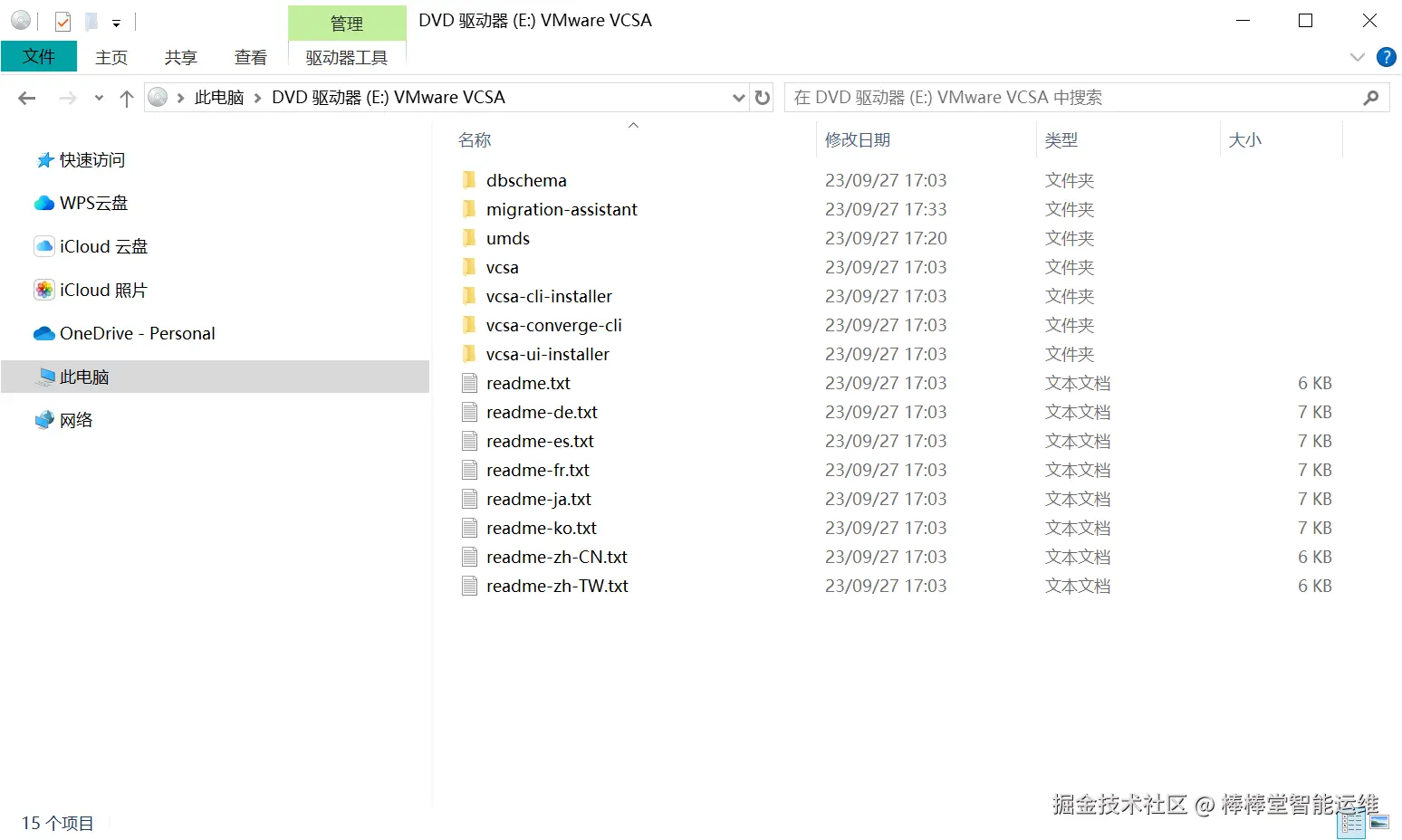1402x840 pixels.
Task: Select the vcsa-converge-cli folder icon
Action: 469,325
